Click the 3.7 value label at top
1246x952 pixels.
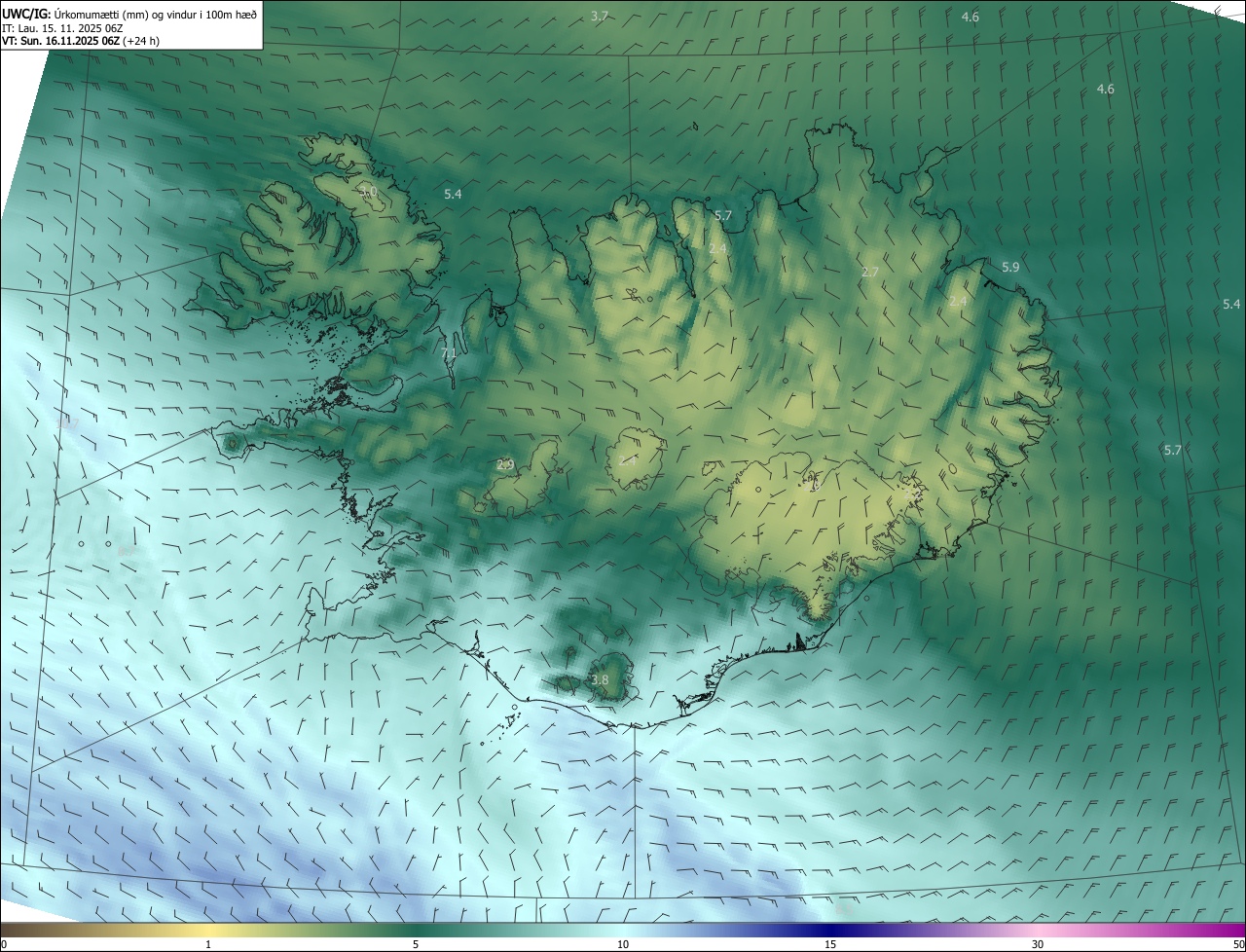[x=600, y=17]
